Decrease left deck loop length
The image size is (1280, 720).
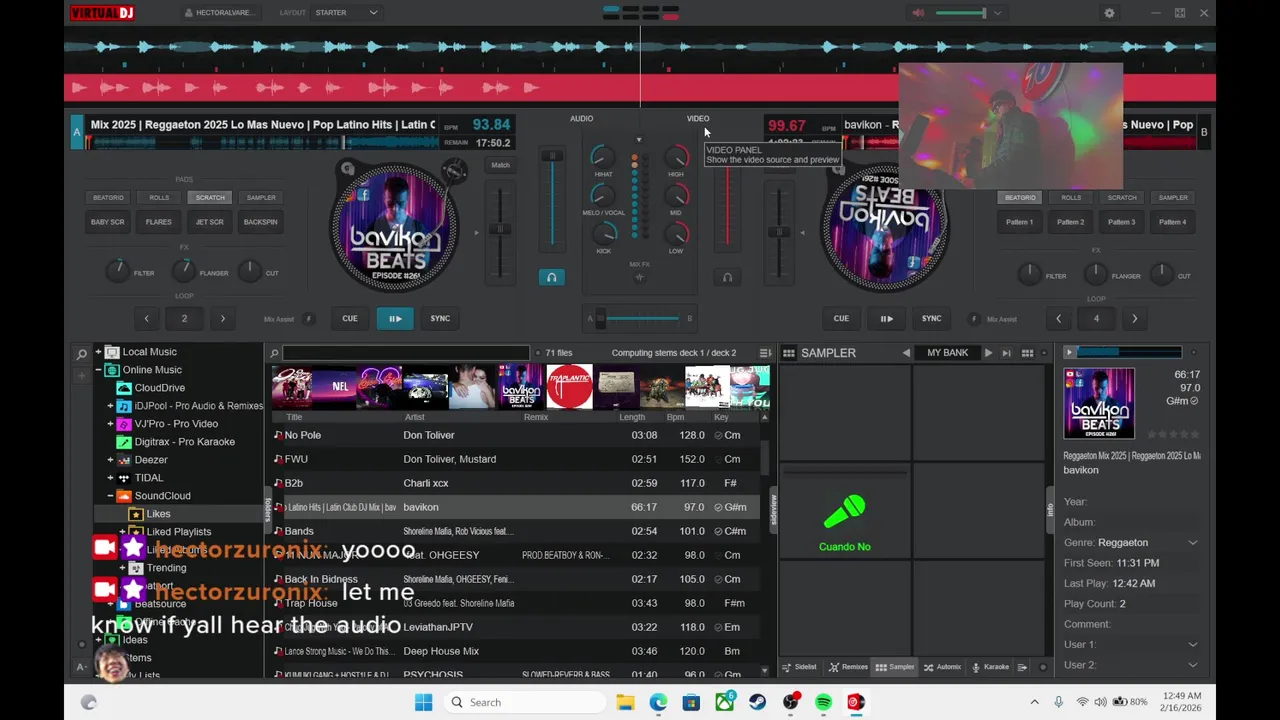tap(146, 319)
